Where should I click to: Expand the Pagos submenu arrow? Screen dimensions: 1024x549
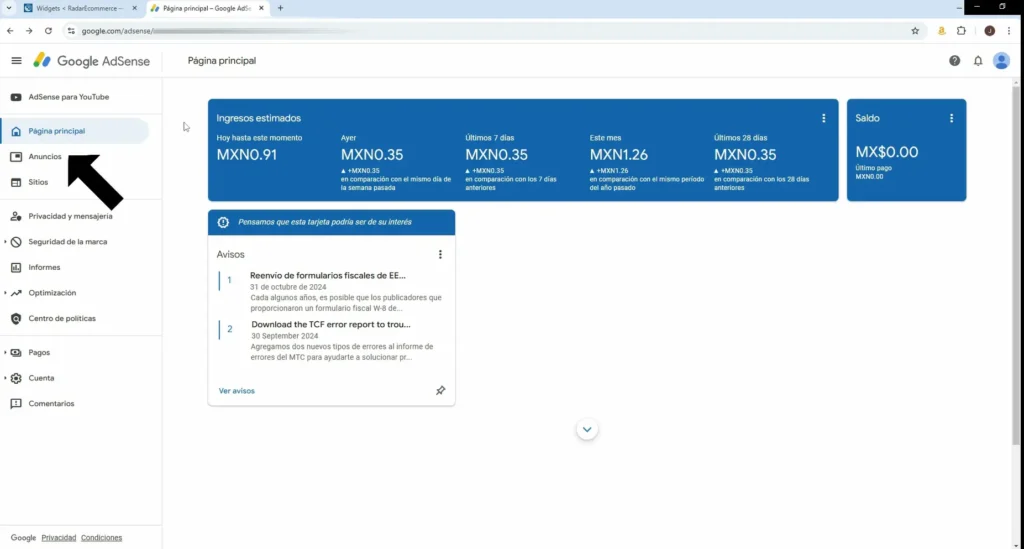pyautogui.click(x=5, y=353)
